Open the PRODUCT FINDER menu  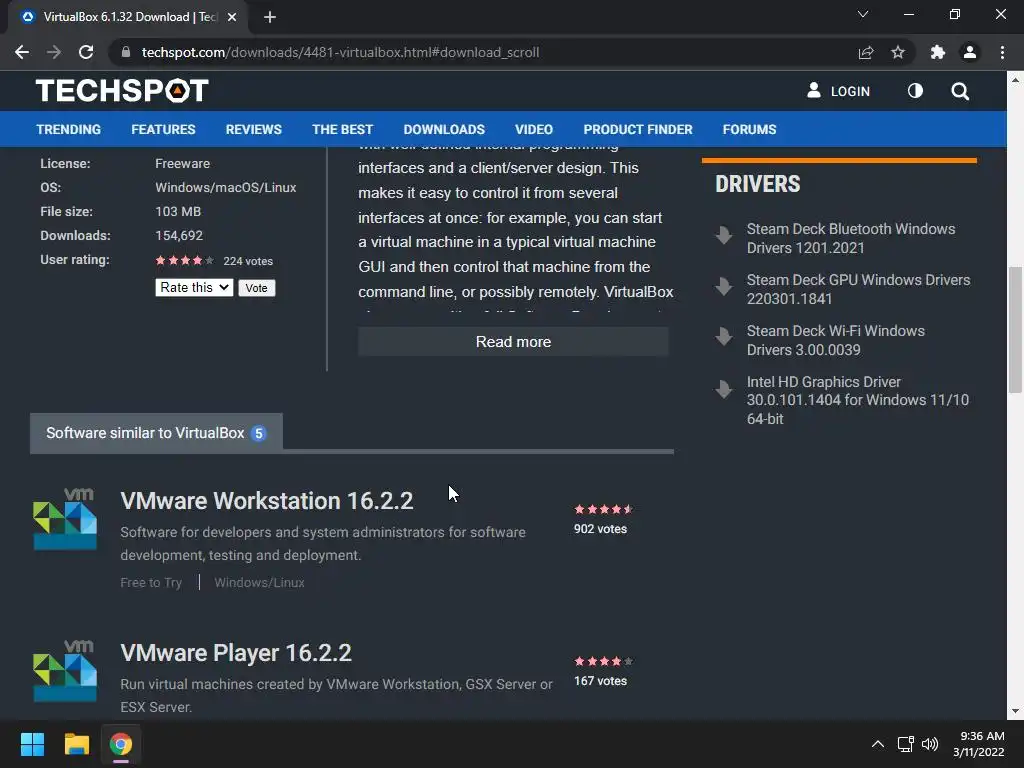point(638,129)
